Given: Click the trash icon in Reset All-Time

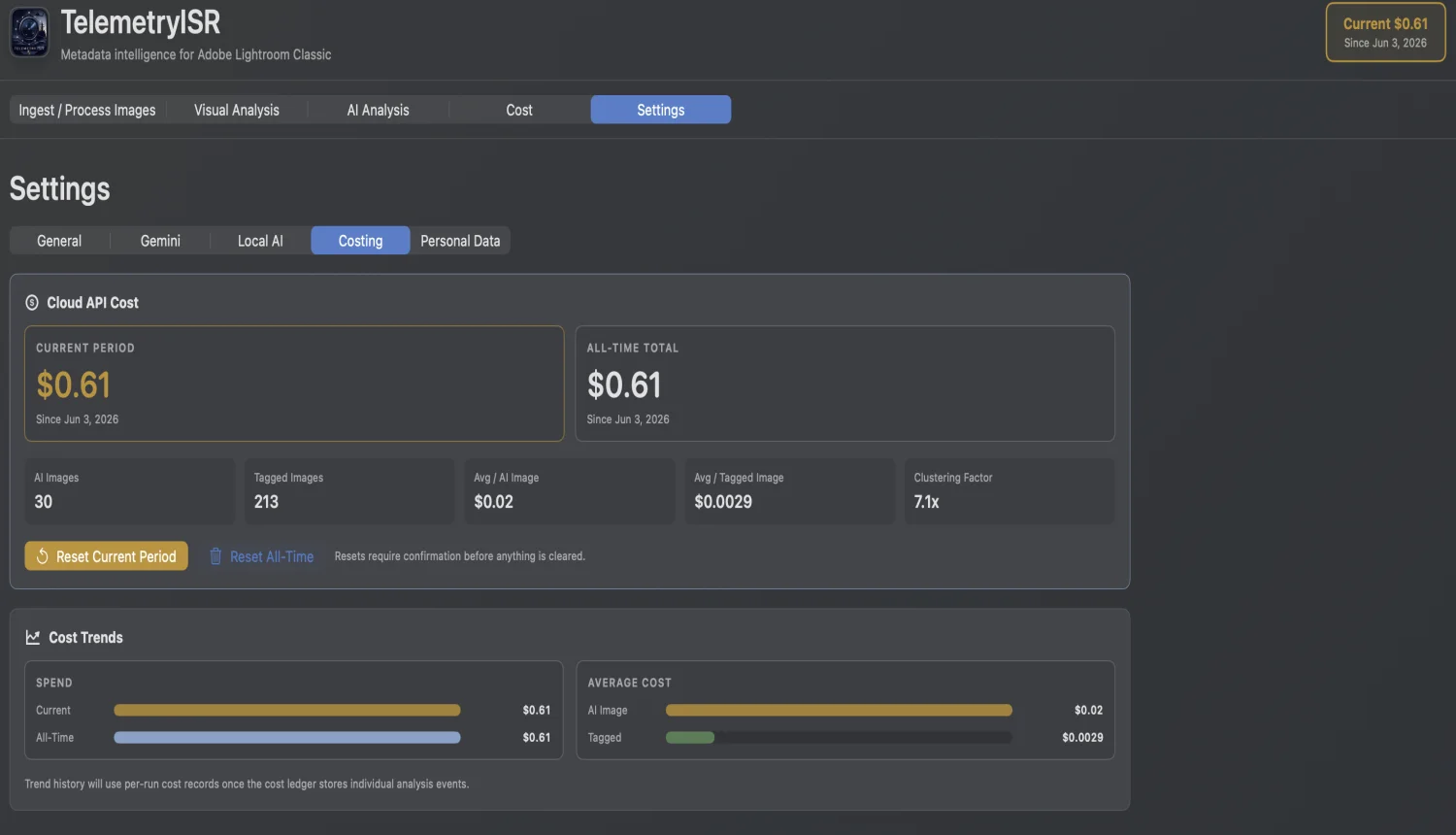Looking at the screenshot, I should click(x=215, y=556).
